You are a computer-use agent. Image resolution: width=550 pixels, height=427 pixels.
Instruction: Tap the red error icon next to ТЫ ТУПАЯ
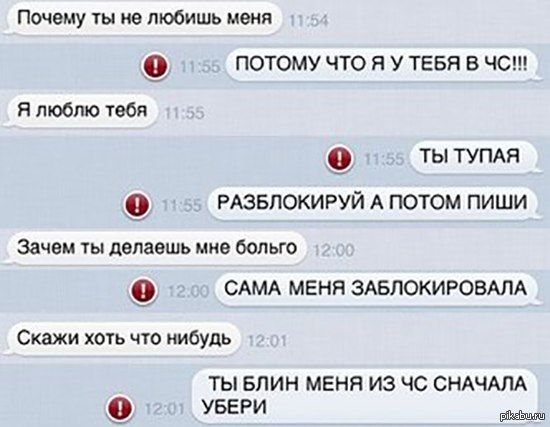pos(339,158)
